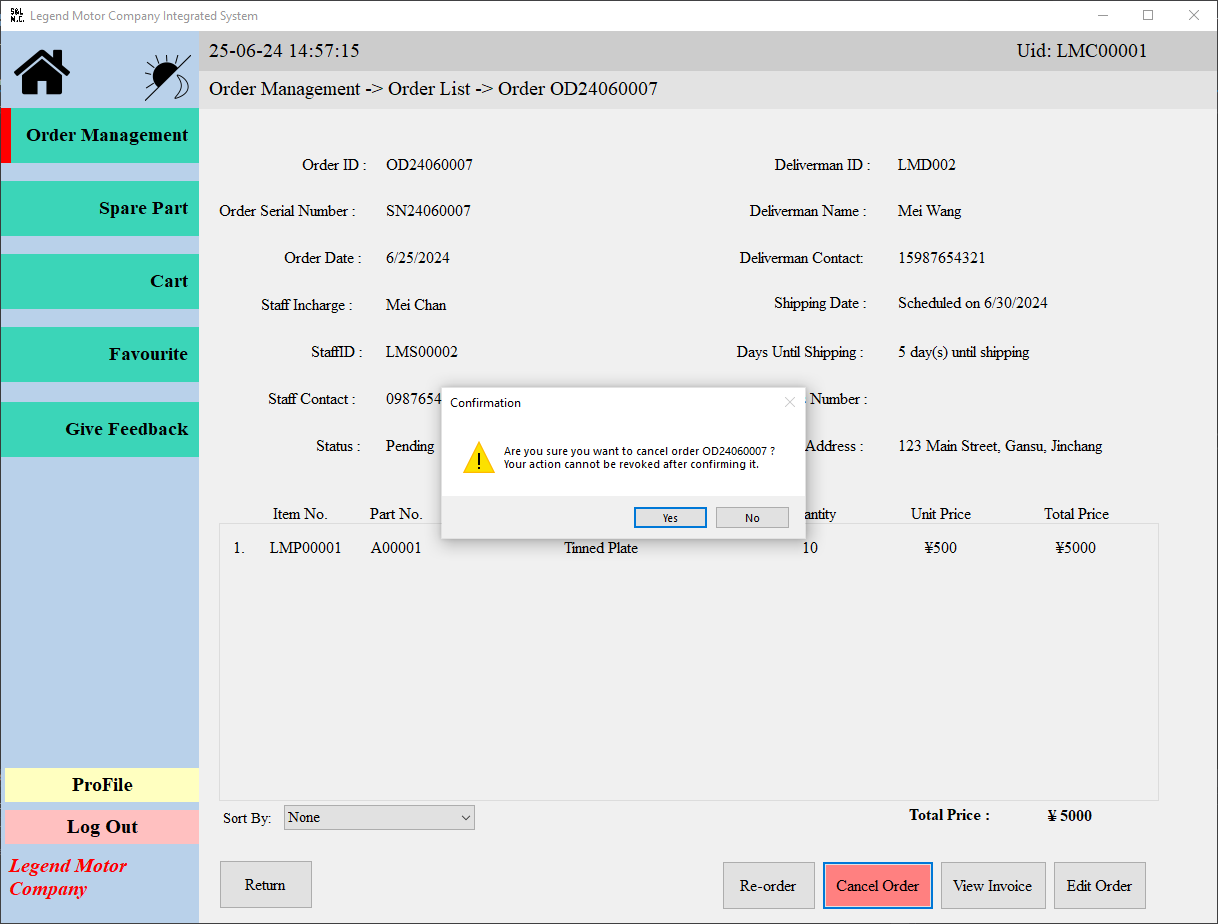Click the red Cancel Order button
Viewport: 1218px width, 924px height.
[x=877, y=886]
